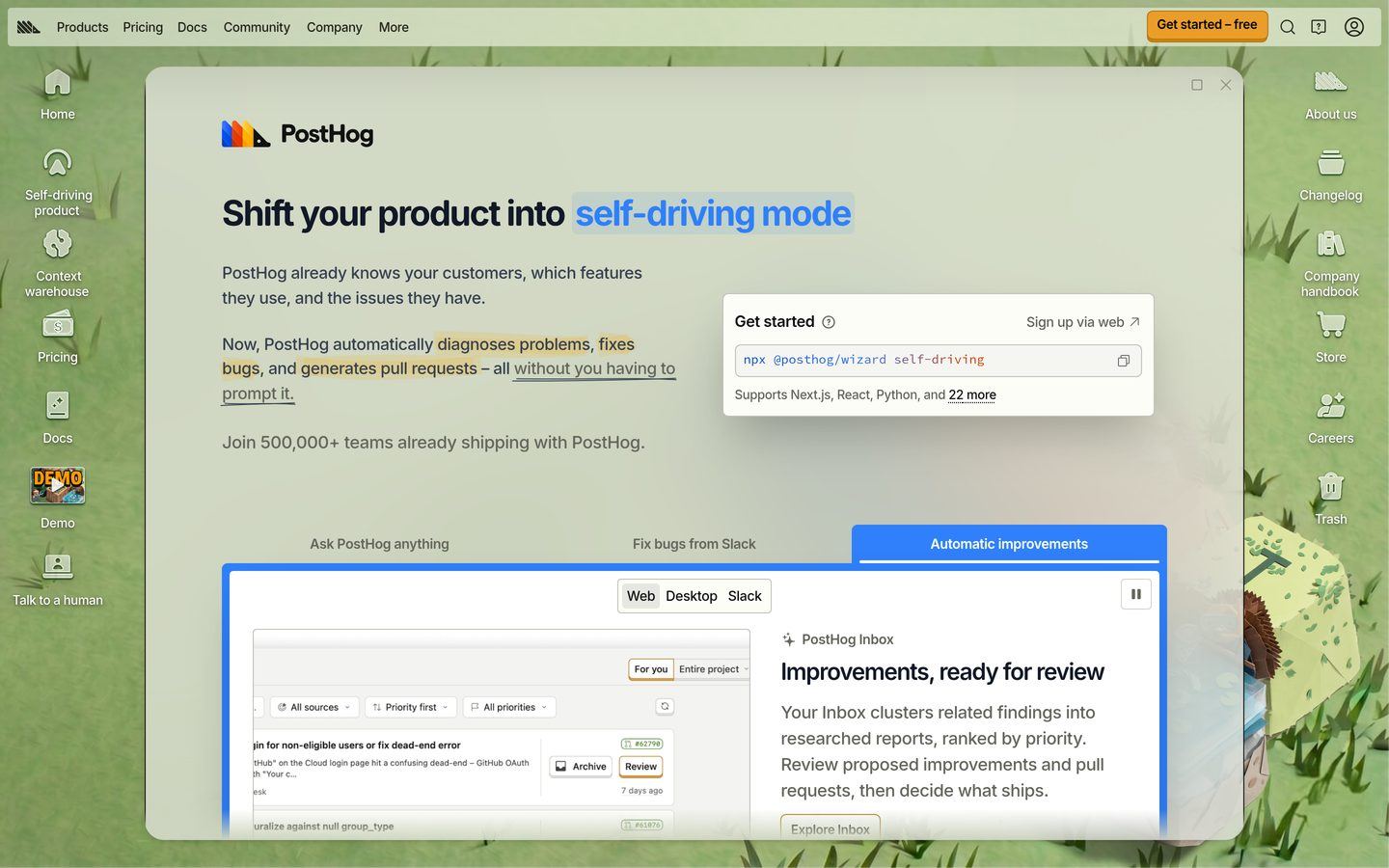The height and width of the screenshot is (868, 1389).
Task: Select the Web view toggle
Action: 640,596
